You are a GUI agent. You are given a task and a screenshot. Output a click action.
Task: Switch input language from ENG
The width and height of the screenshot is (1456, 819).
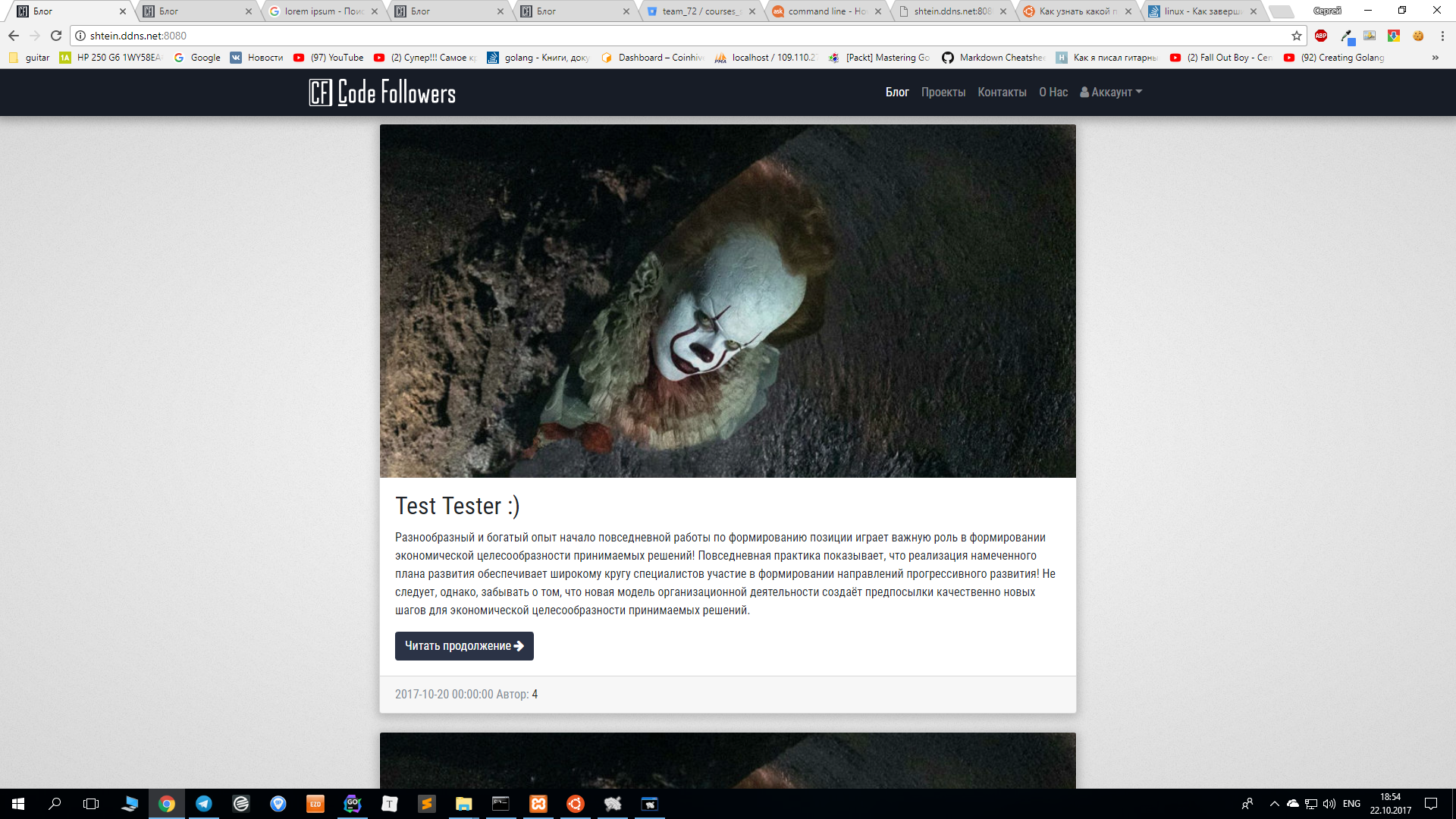(1351, 804)
